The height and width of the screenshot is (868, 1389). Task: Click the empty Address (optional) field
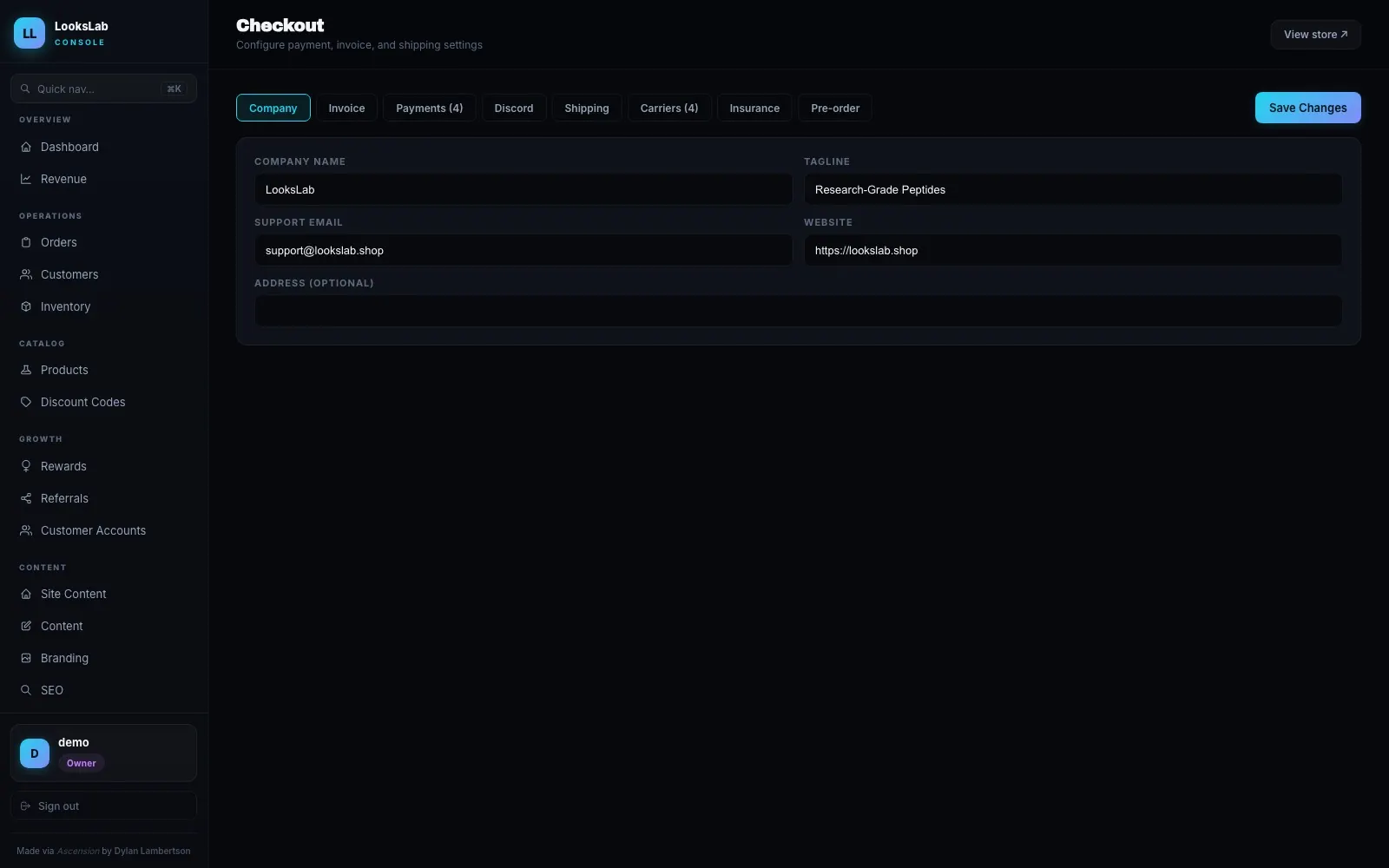pyautogui.click(x=798, y=311)
